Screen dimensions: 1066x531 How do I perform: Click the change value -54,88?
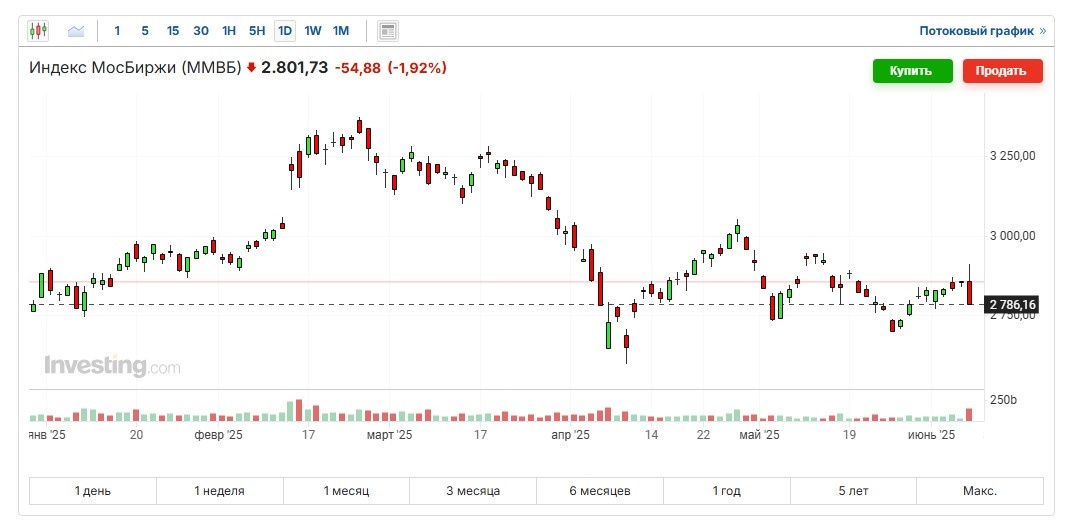point(358,68)
